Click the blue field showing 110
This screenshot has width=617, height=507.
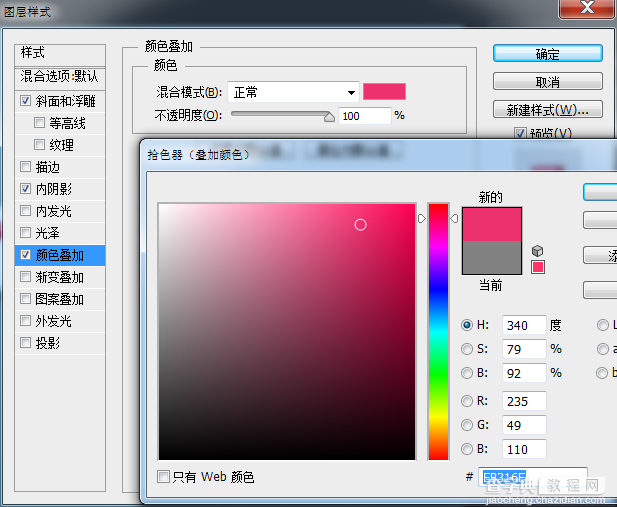[524, 449]
